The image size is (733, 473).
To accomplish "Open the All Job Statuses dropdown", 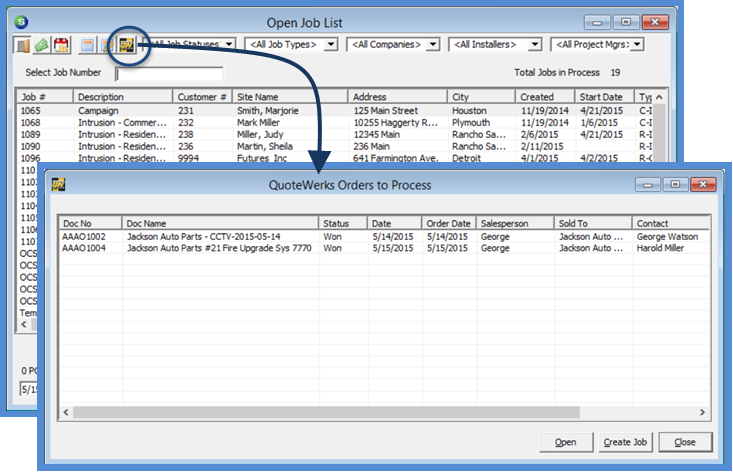I will point(229,44).
